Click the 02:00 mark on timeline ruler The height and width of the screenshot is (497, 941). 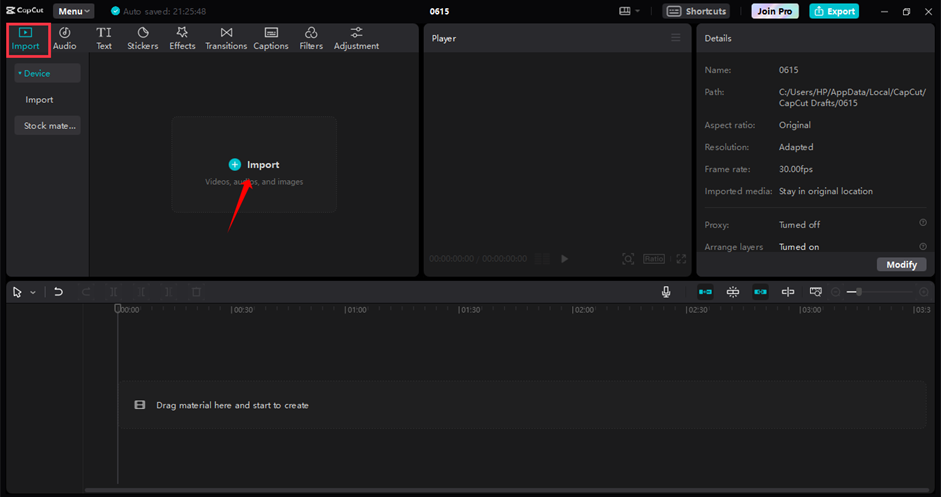click(583, 310)
